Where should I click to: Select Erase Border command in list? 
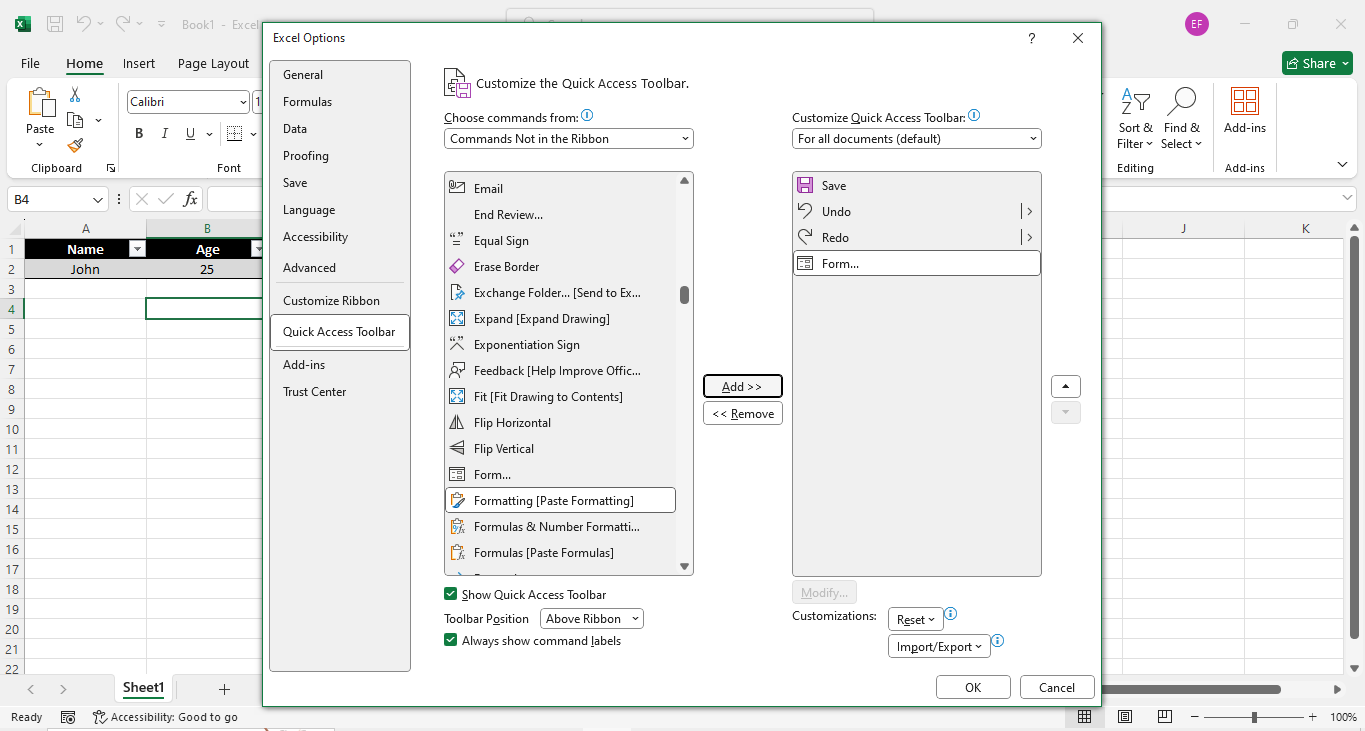tap(506, 267)
